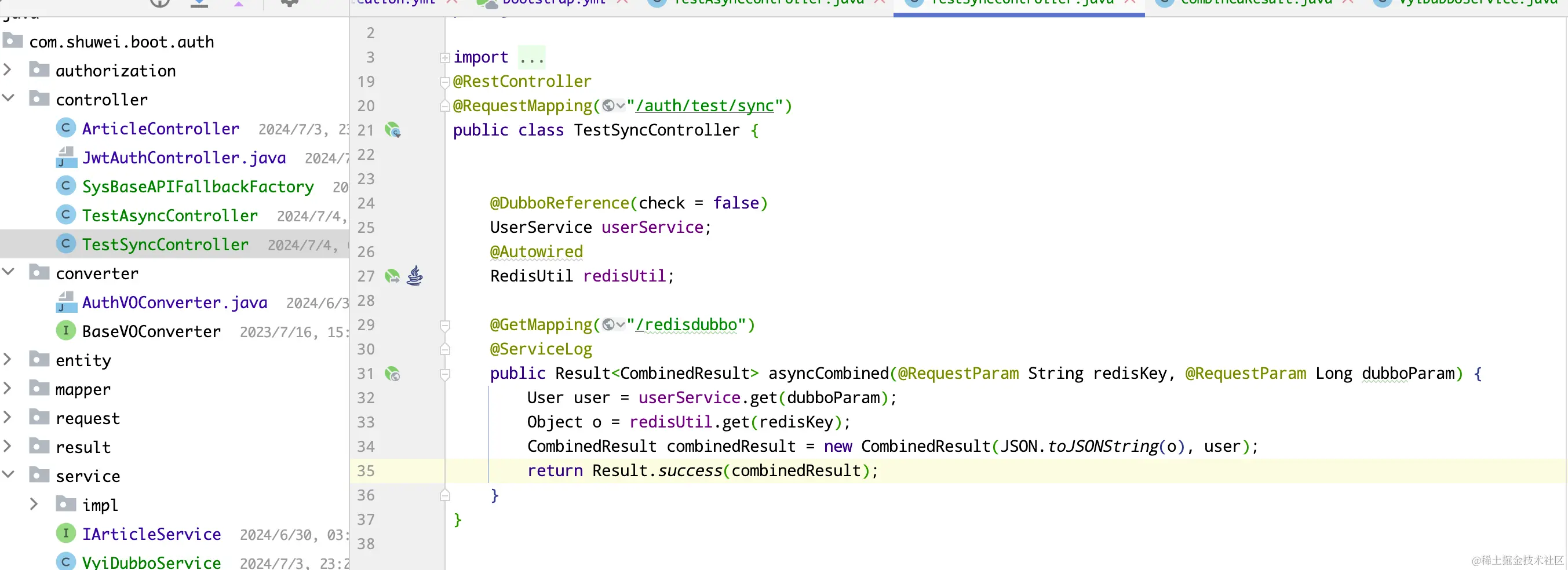Click the userService field name on line 25
Viewport: 1568px width, 570px height.
(x=652, y=228)
